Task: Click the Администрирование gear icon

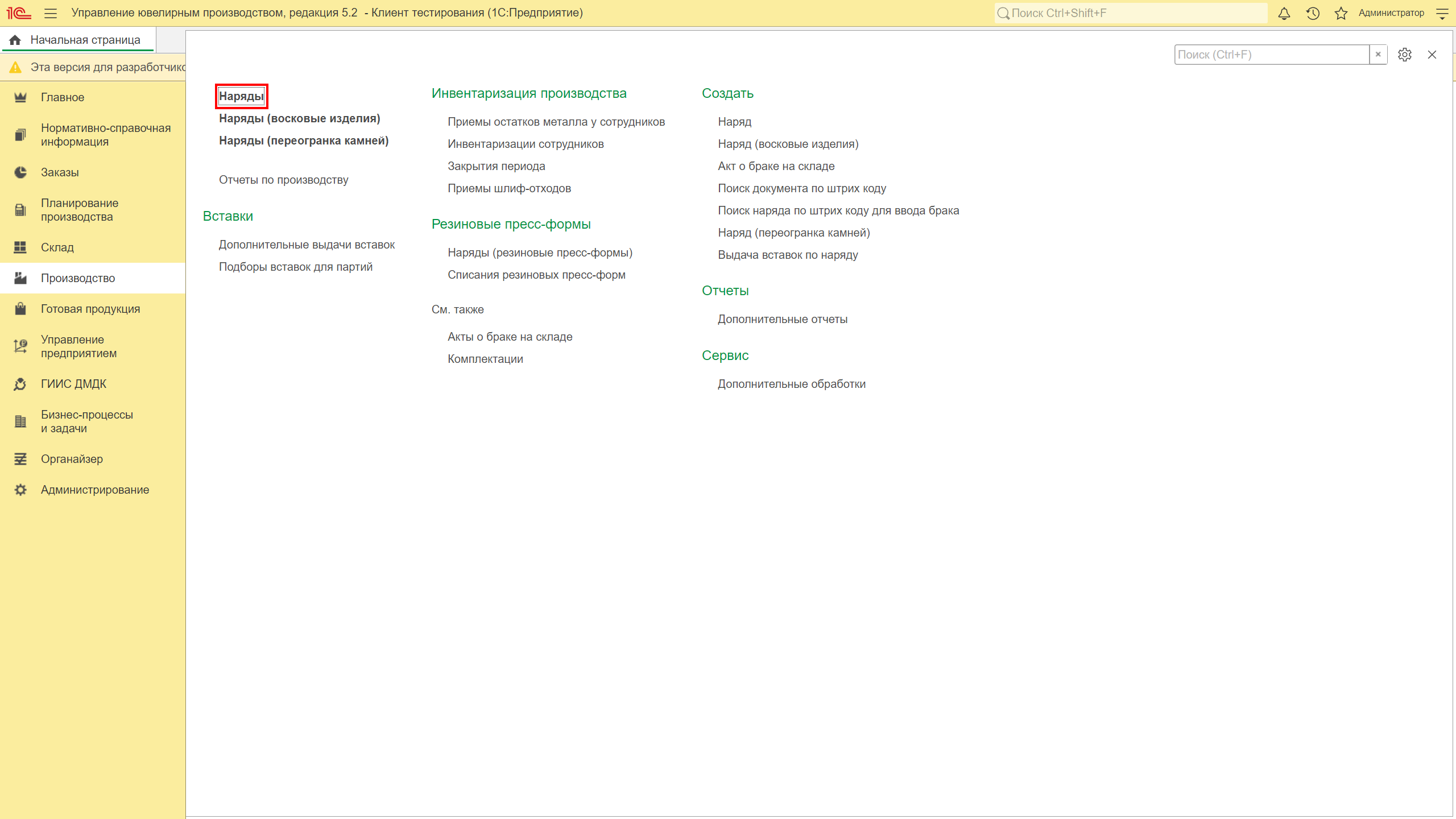Action: 20,490
